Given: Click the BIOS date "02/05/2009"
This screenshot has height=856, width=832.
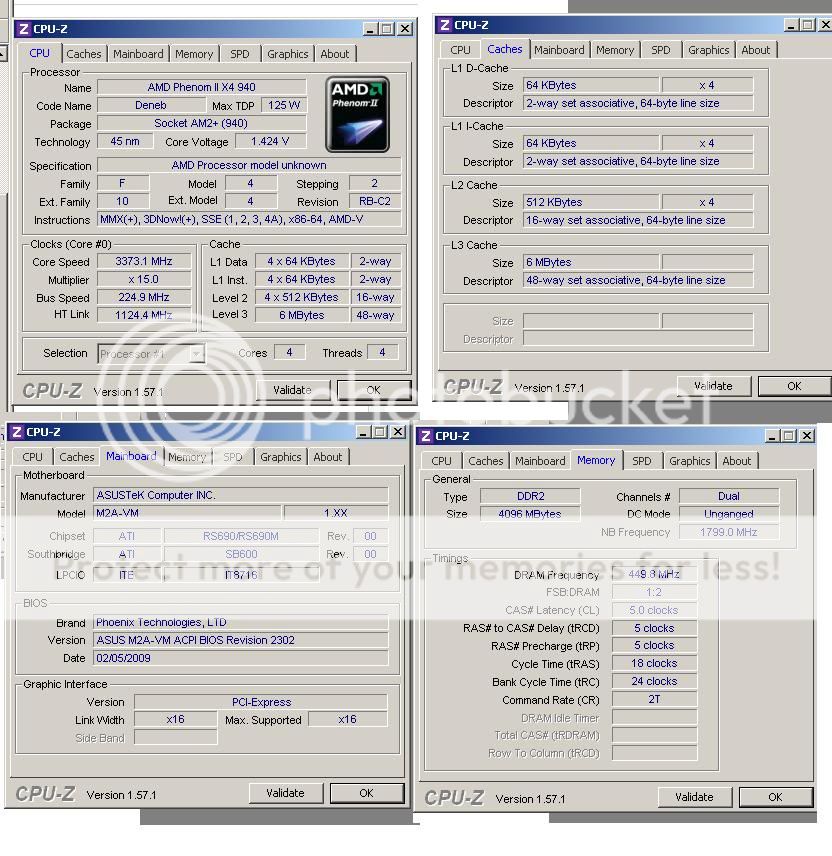Looking at the screenshot, I should (x=241, y=658).
